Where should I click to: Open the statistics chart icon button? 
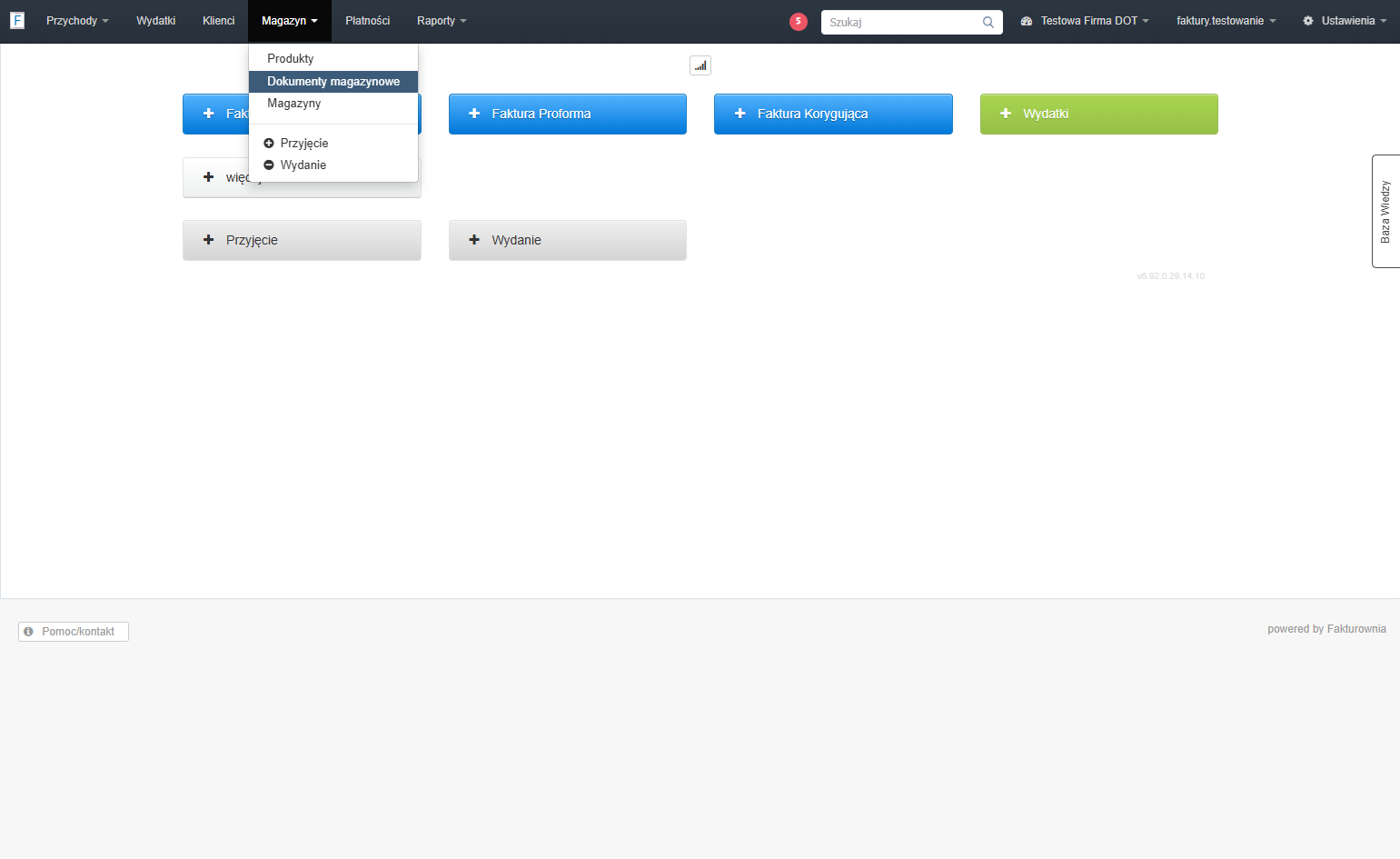click(x=700, y=65)
